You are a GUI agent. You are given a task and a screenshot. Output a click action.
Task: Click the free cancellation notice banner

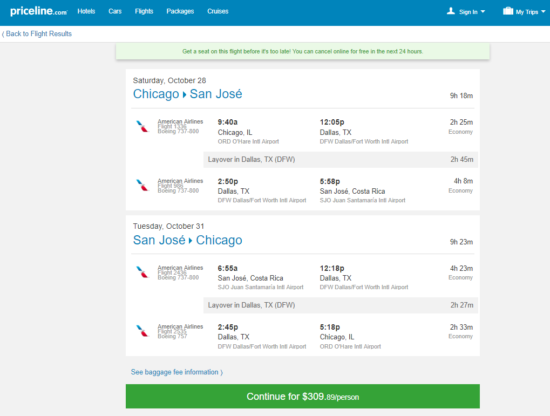coord(303,52)
